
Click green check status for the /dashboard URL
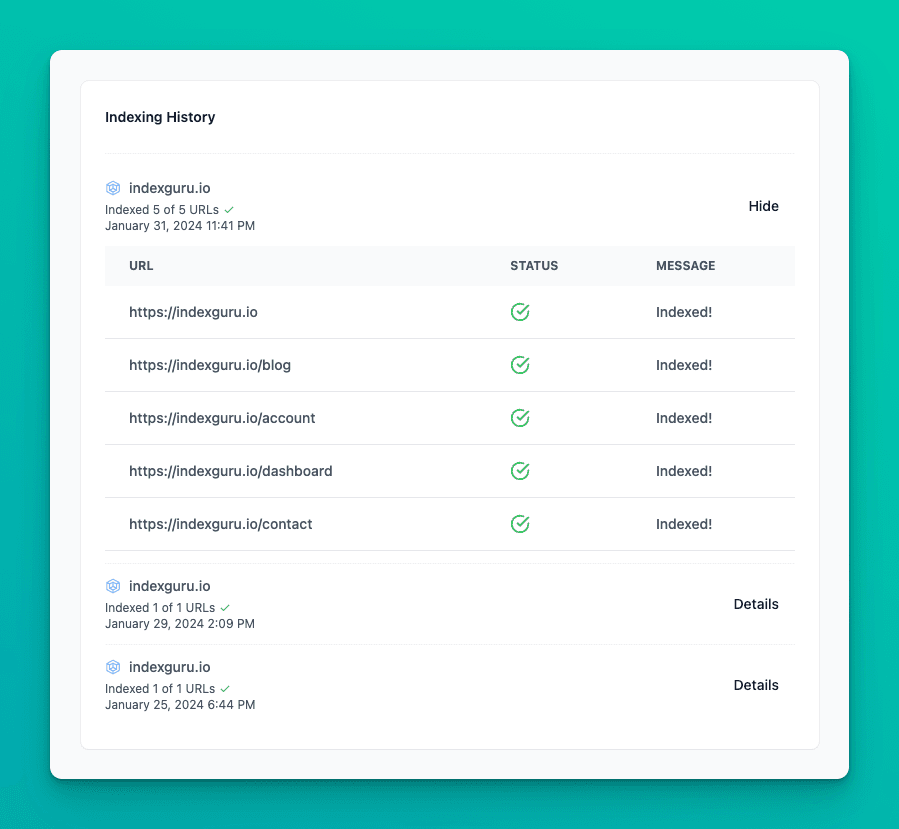(520, 471)
